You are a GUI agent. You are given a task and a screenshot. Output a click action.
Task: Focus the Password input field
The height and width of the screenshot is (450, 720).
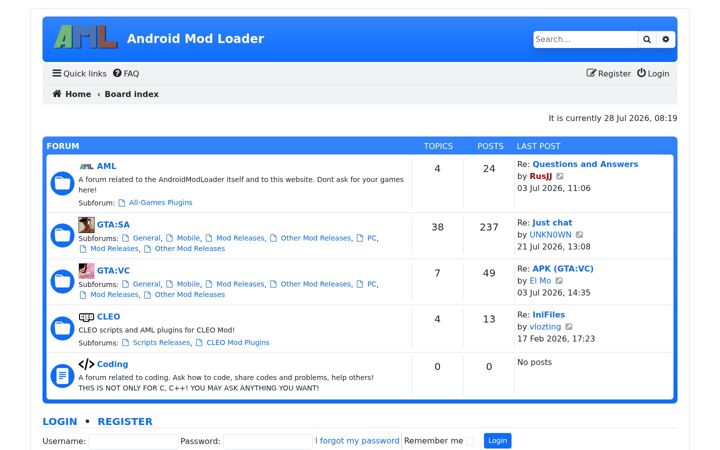(x=267, y=441)
